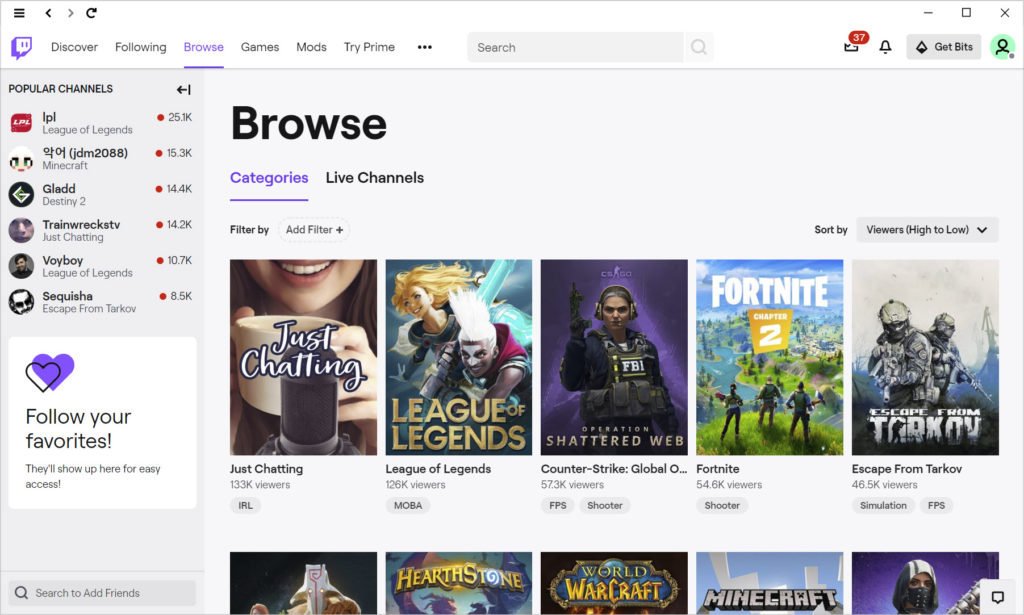Open the Following tab

click(x=140, y=47)
